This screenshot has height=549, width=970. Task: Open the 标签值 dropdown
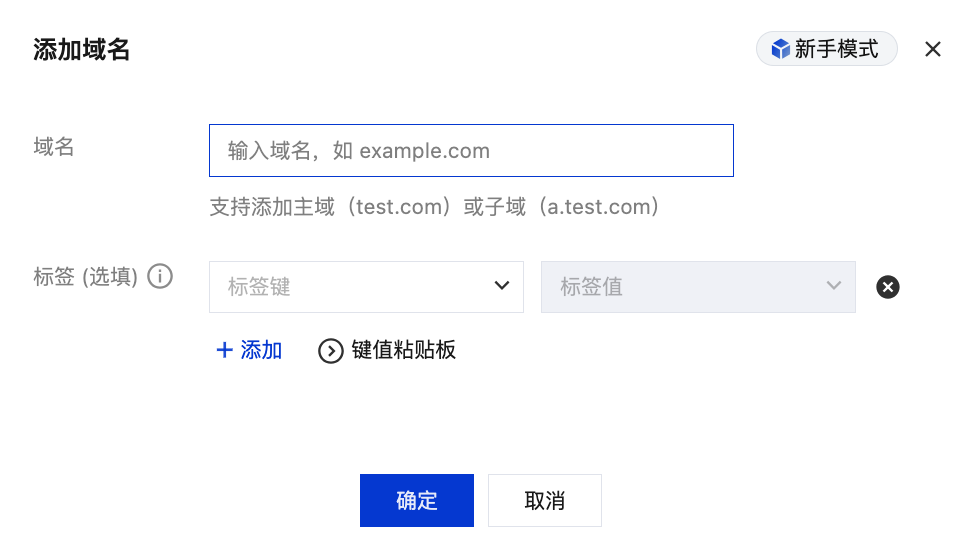pyautogui.click(x=698, y=287)
